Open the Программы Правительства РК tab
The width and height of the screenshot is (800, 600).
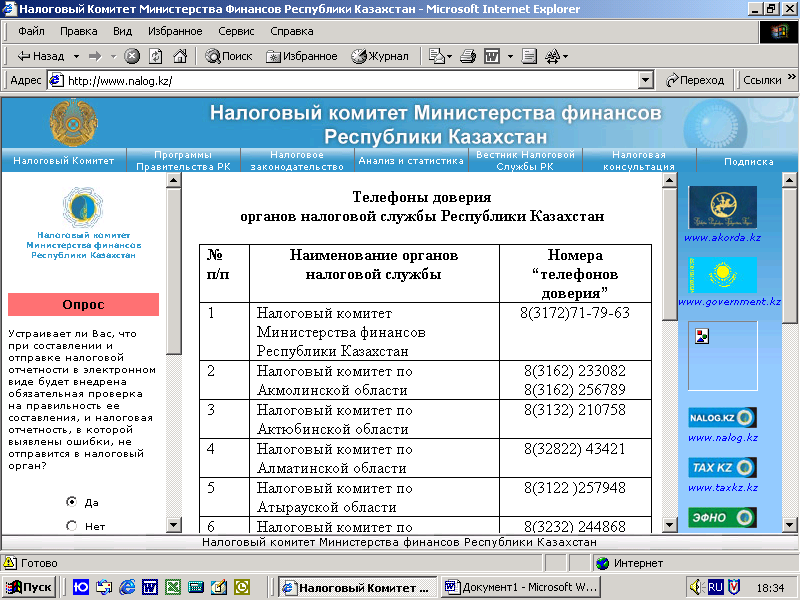183,161
